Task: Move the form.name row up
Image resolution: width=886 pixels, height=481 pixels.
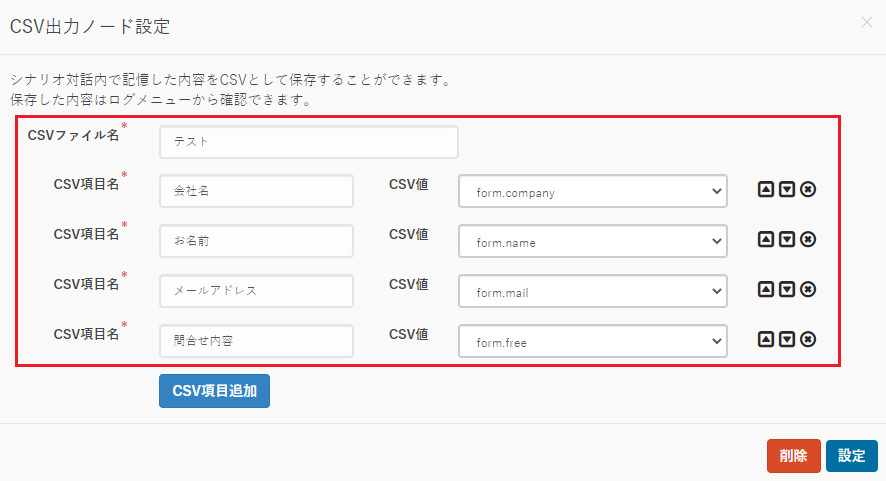Action: 766,239
